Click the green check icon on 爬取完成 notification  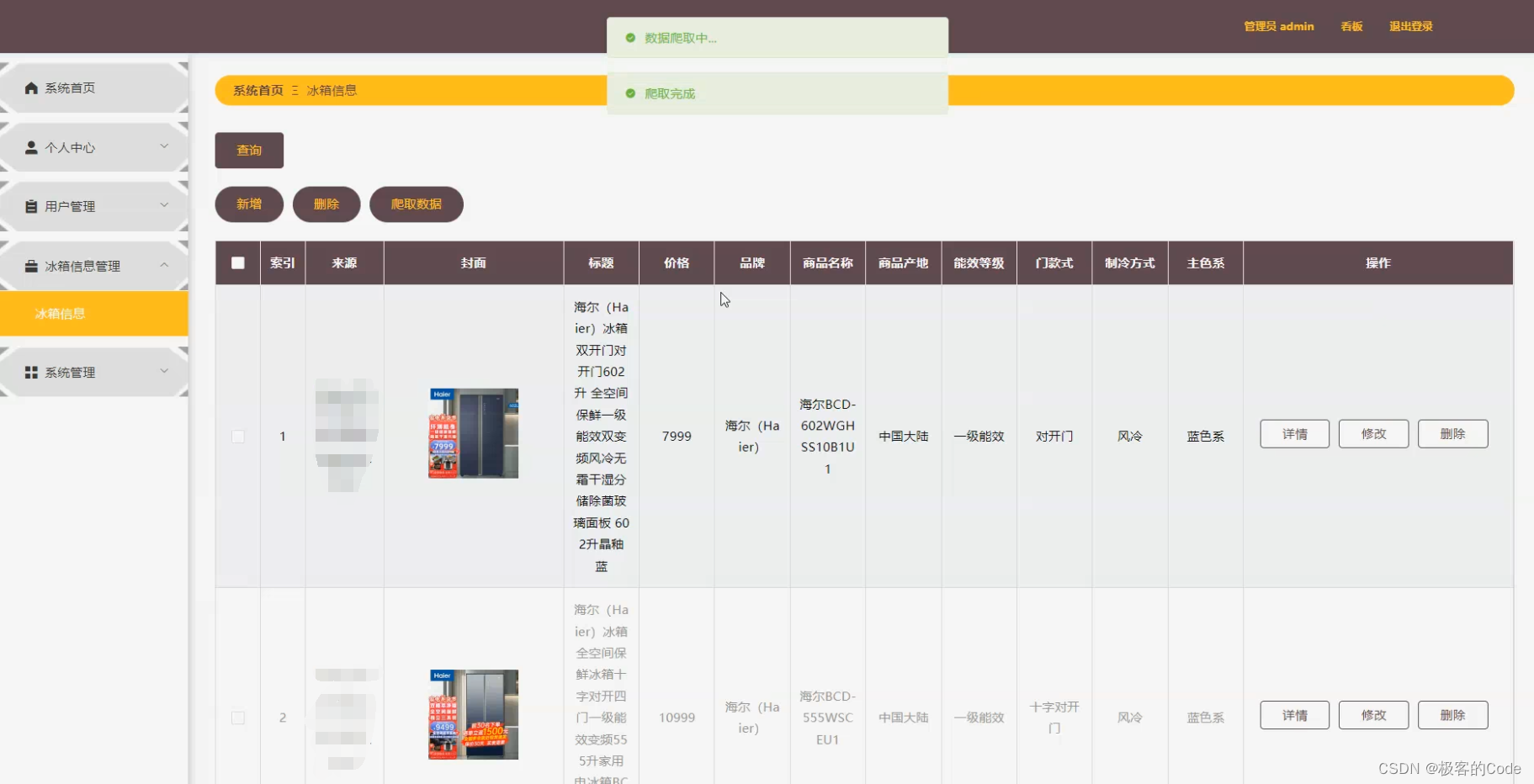click(x=630, y=93)
